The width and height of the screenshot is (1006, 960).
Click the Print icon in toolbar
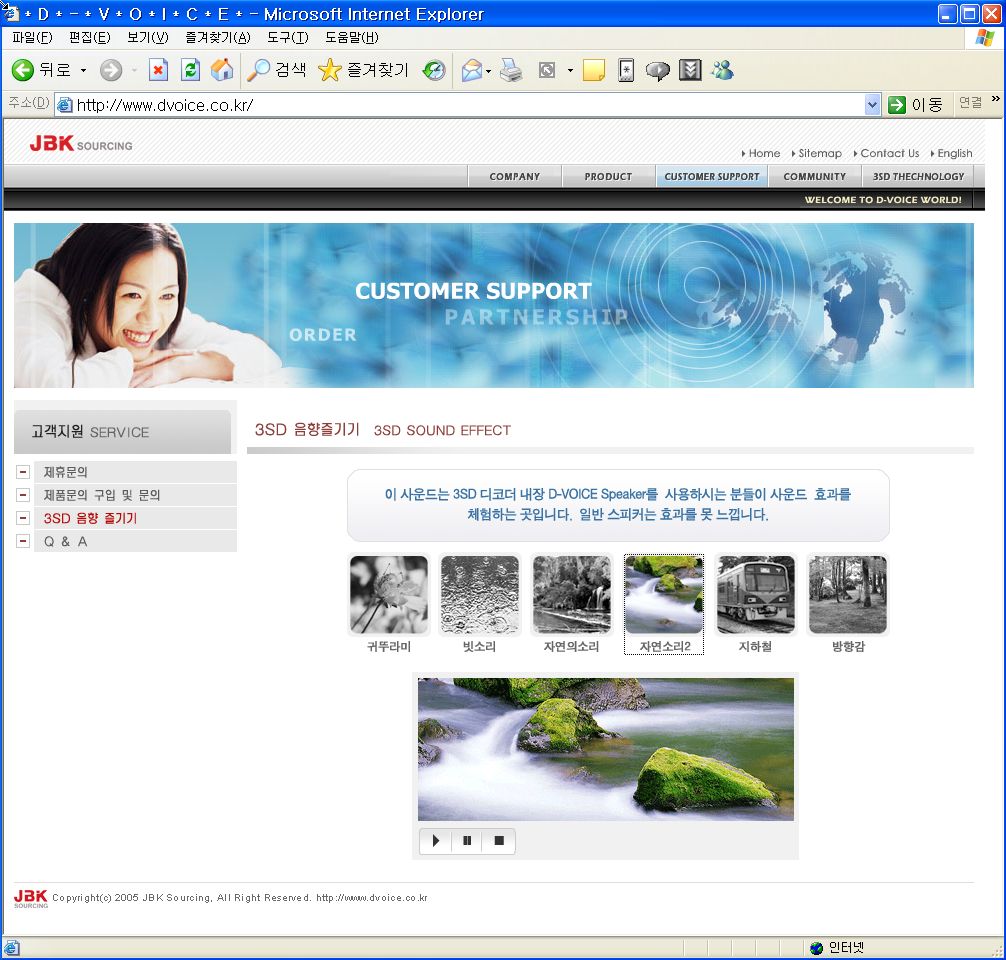[x=511, y=70]
